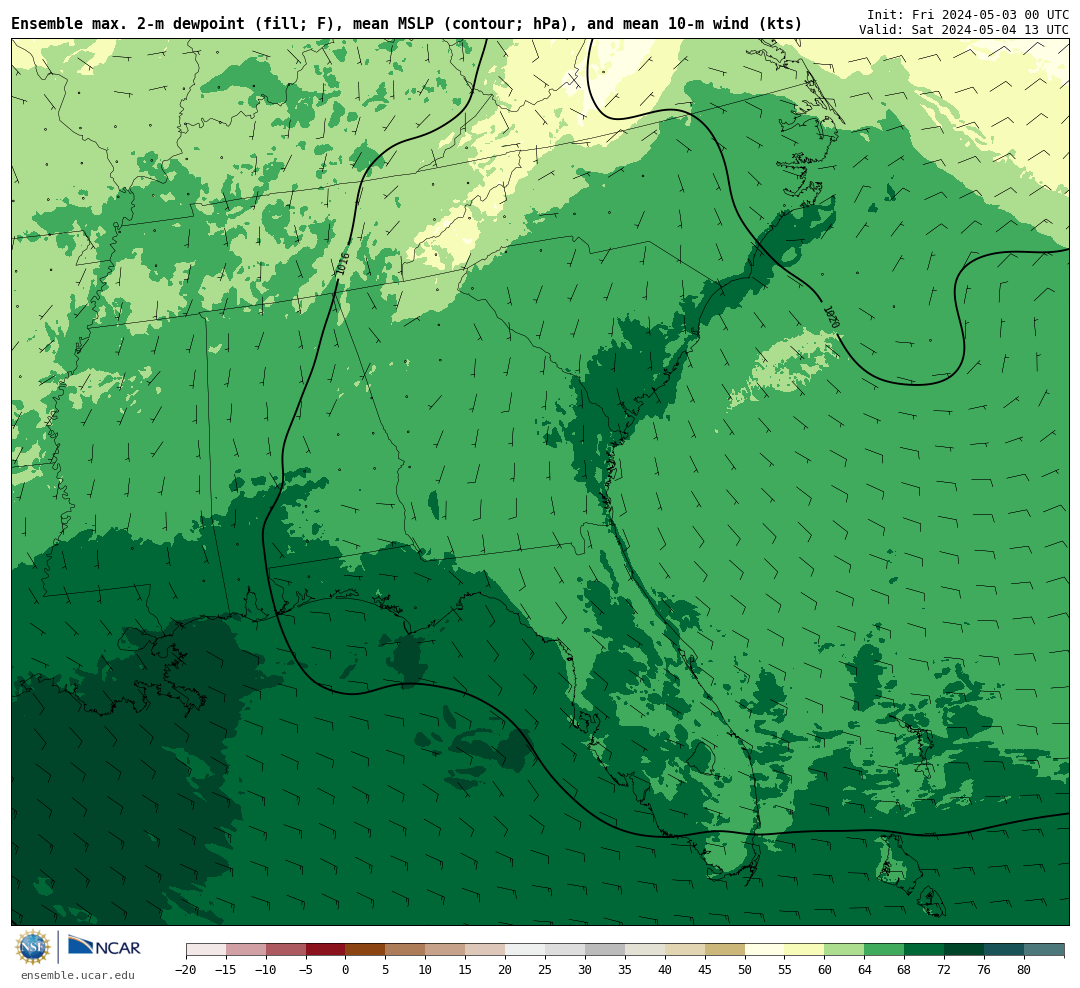Click the 1016 isobar contour label

pos(343,265)
